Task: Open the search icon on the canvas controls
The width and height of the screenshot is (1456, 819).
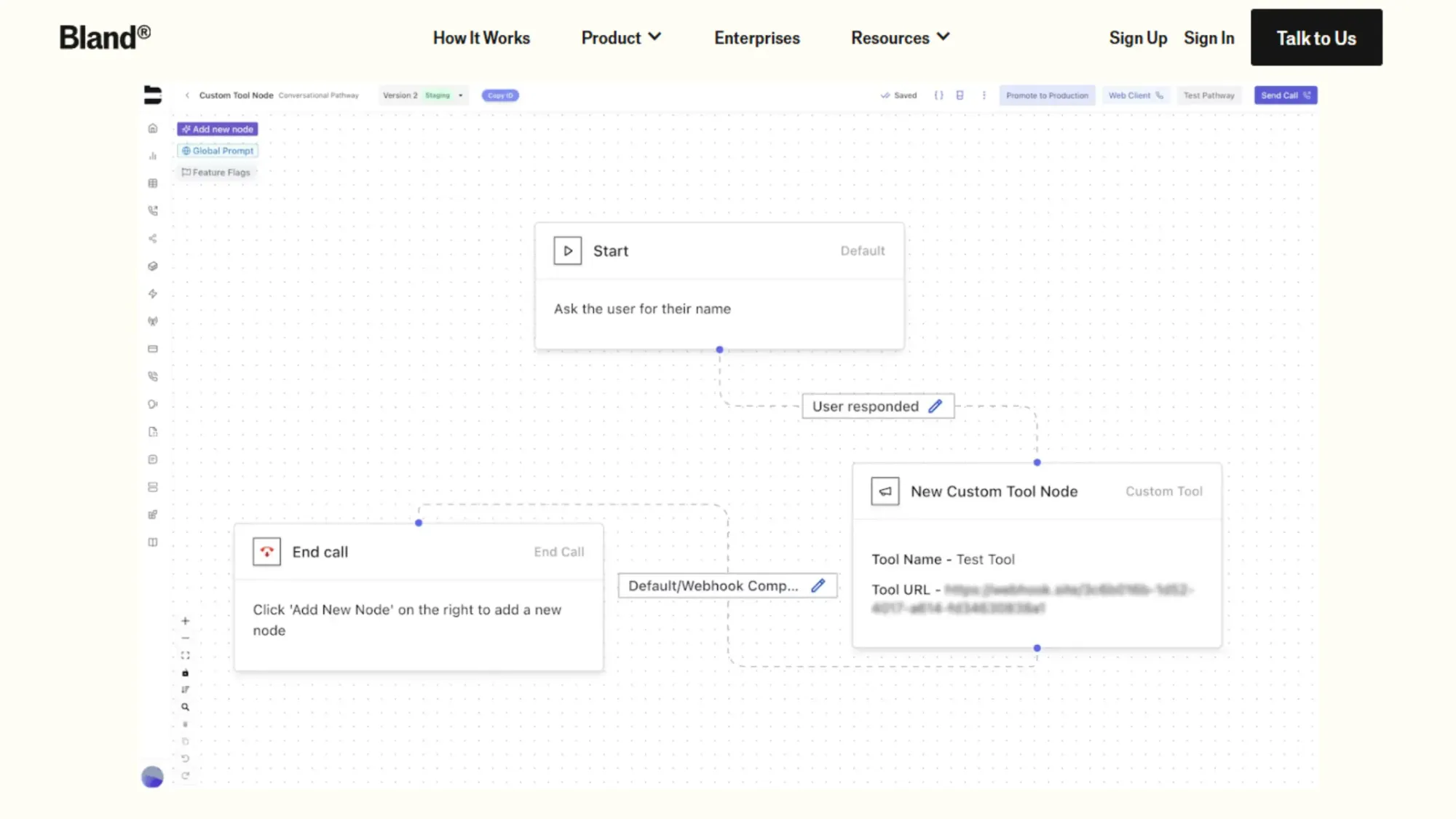Action: pyautogui.click(x=186, y=706)
